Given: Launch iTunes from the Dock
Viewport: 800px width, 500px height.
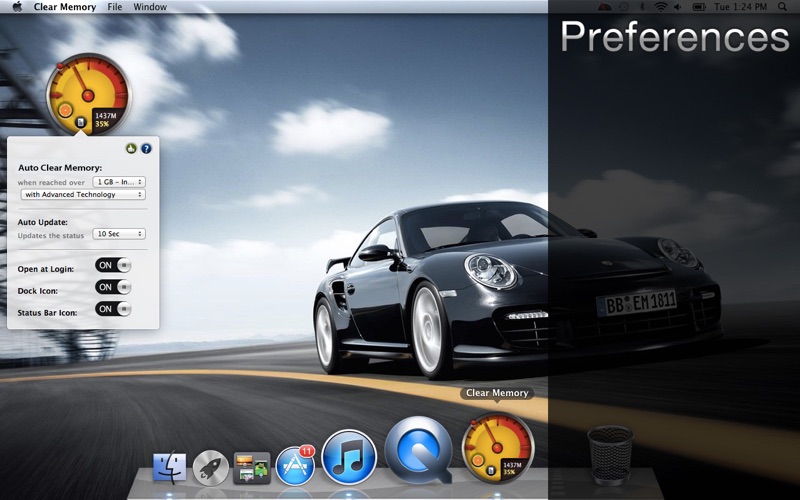Looking at the screenshot, I should point(349,456).
